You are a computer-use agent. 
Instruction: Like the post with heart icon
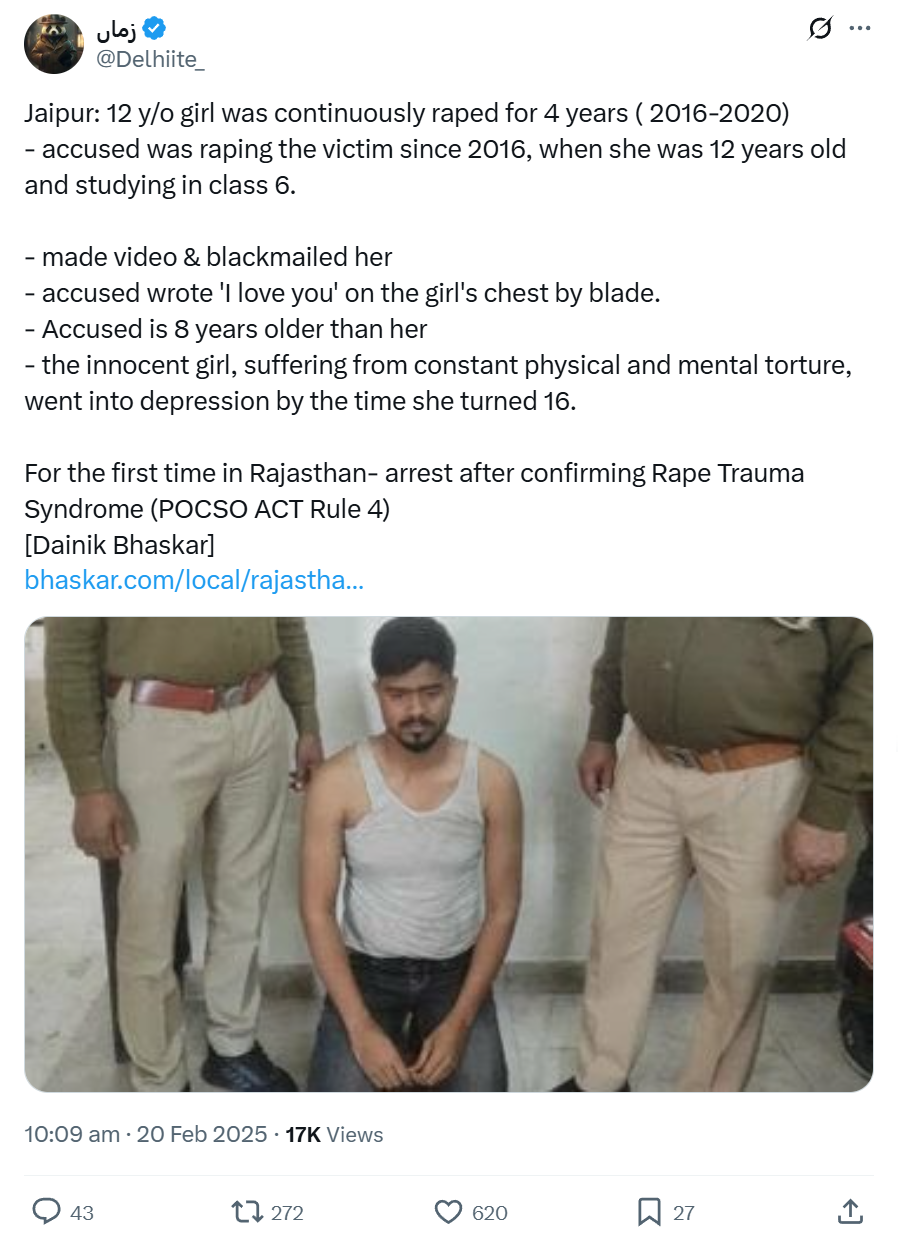pos(449,1212)
